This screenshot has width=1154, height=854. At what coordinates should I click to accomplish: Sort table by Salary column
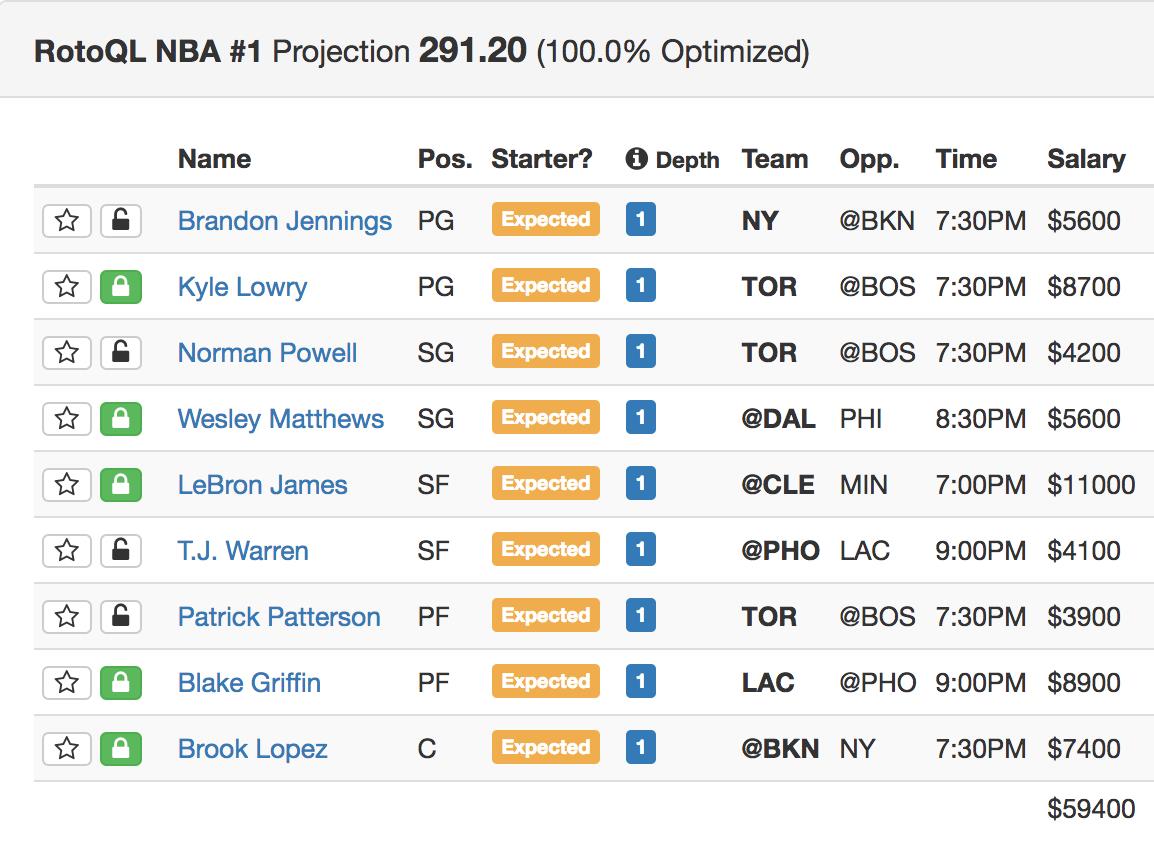pos(1086,159)
